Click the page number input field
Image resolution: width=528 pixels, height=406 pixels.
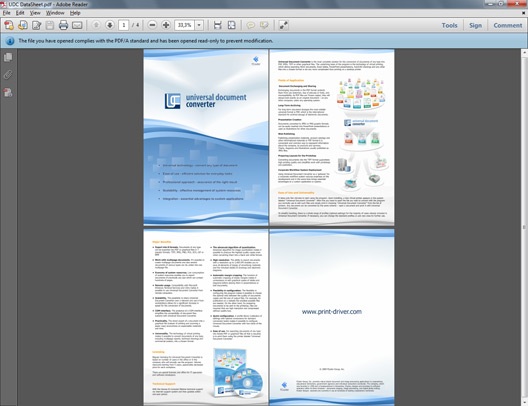[x=124, y=25]
